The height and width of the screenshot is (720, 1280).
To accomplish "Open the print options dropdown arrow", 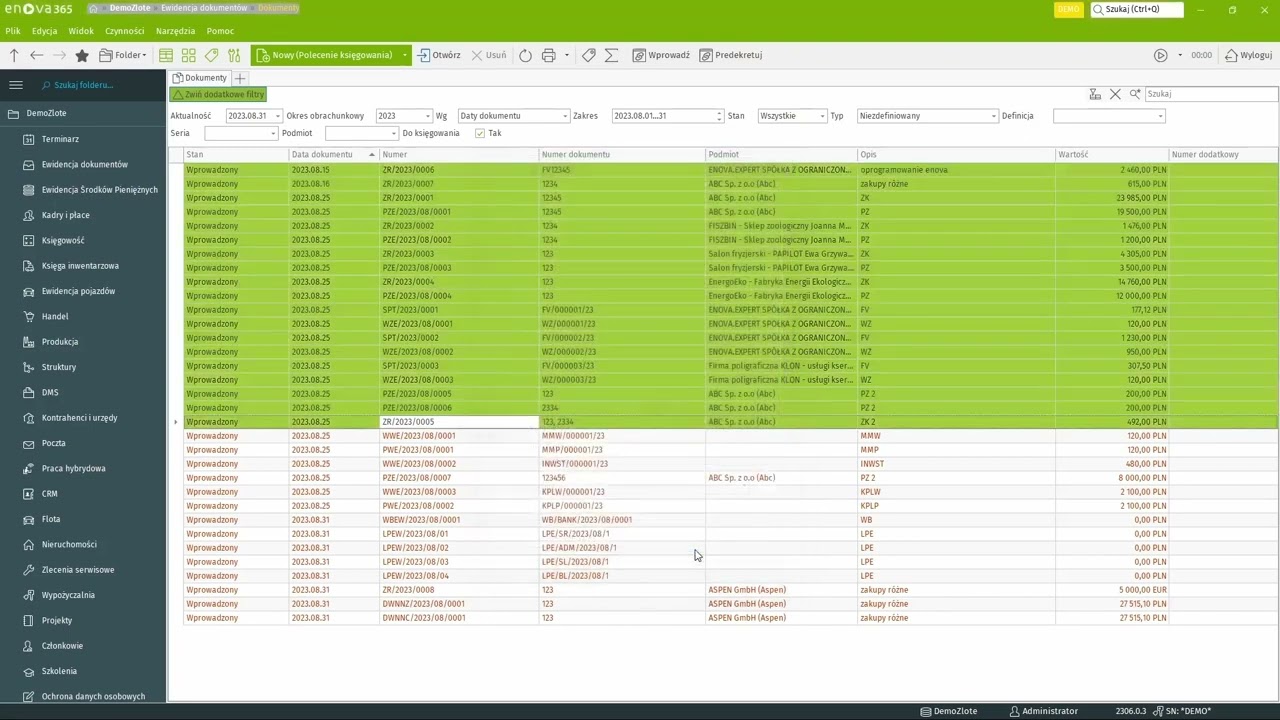I will click(x=566, y=55).
